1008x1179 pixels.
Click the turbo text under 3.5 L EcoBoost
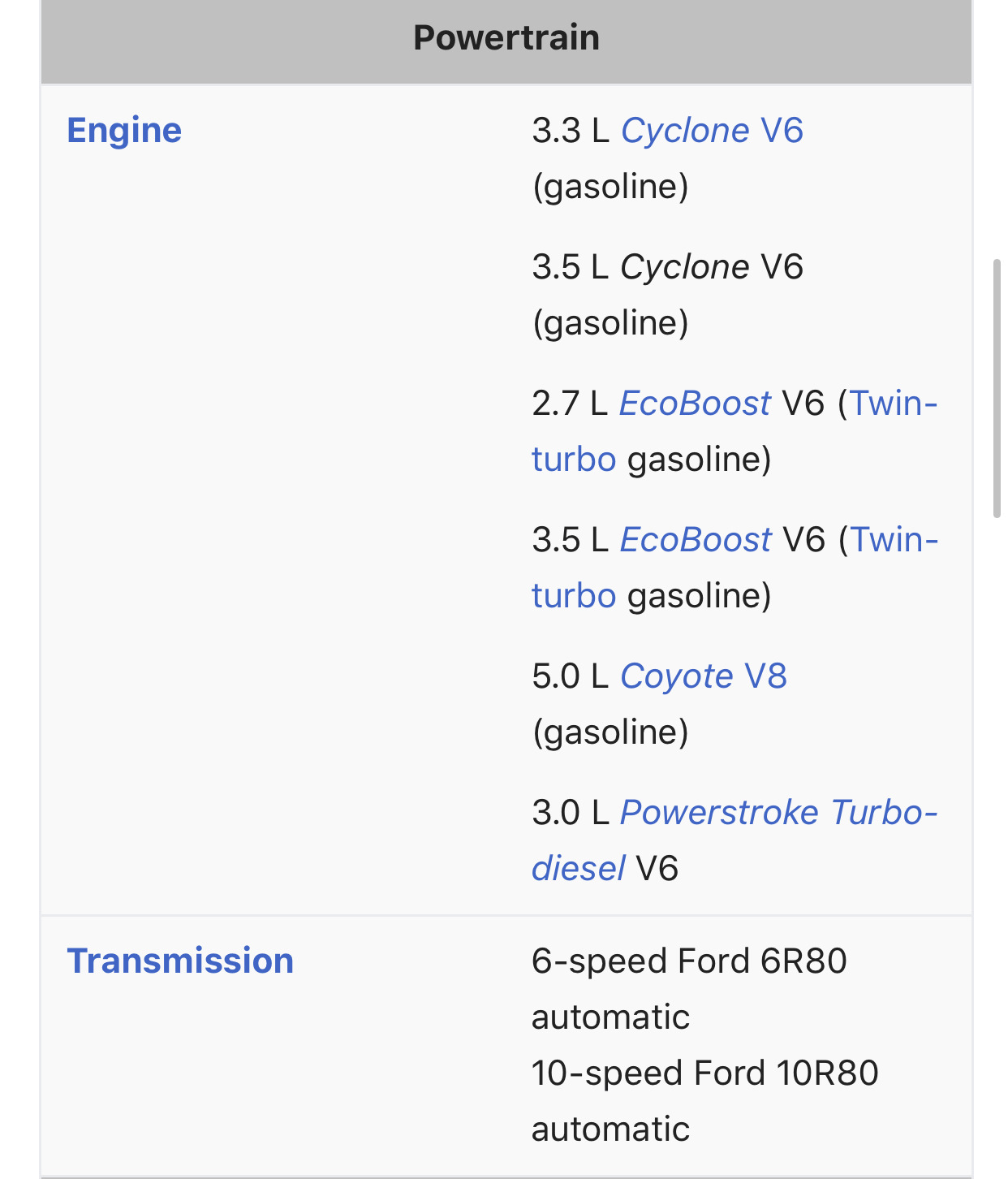574,596
